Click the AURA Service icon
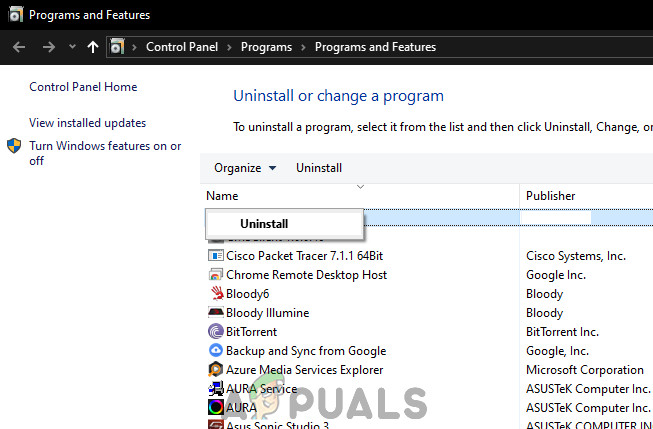Screen dimensions: 653x429 pos(216,389)
